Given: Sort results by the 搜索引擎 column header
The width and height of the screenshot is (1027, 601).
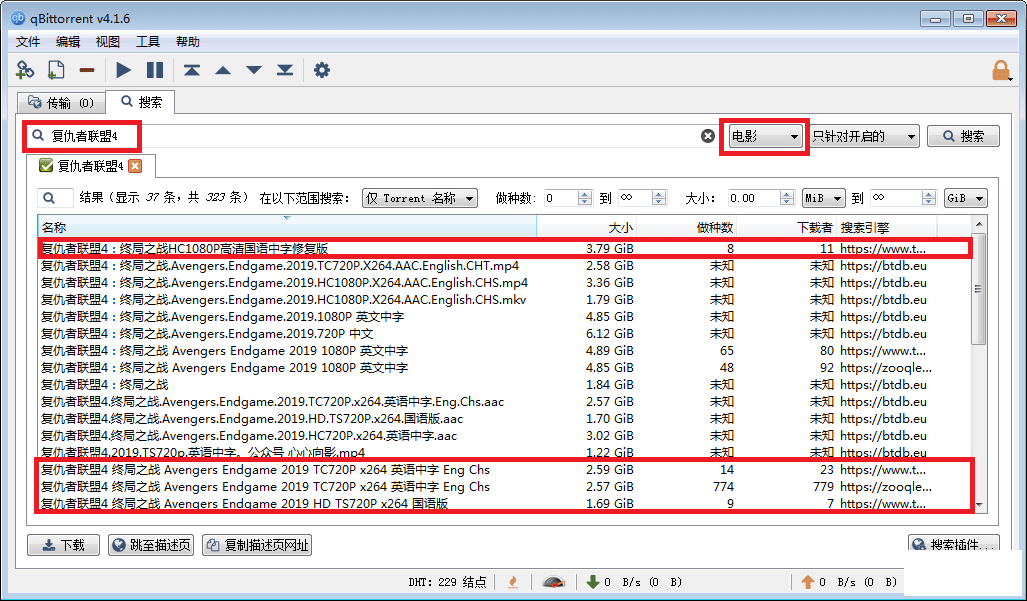Looking at the screenshot, I should 887,227.
